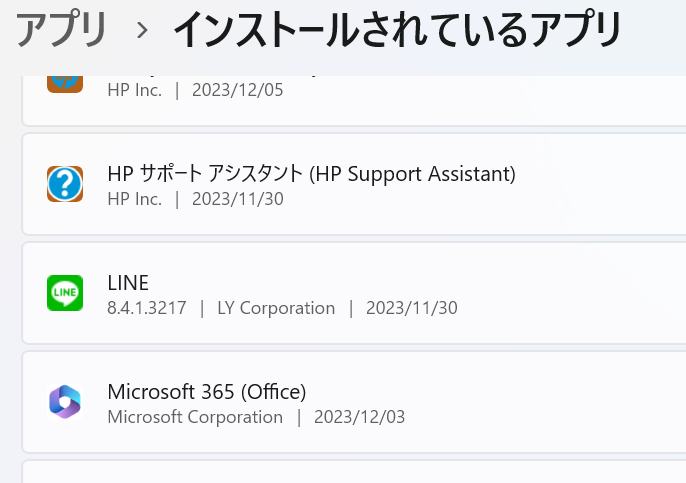The image size is (686, 483).
Task: Click the Microsoft 365 (Office) icon
Action: (65, 402)
